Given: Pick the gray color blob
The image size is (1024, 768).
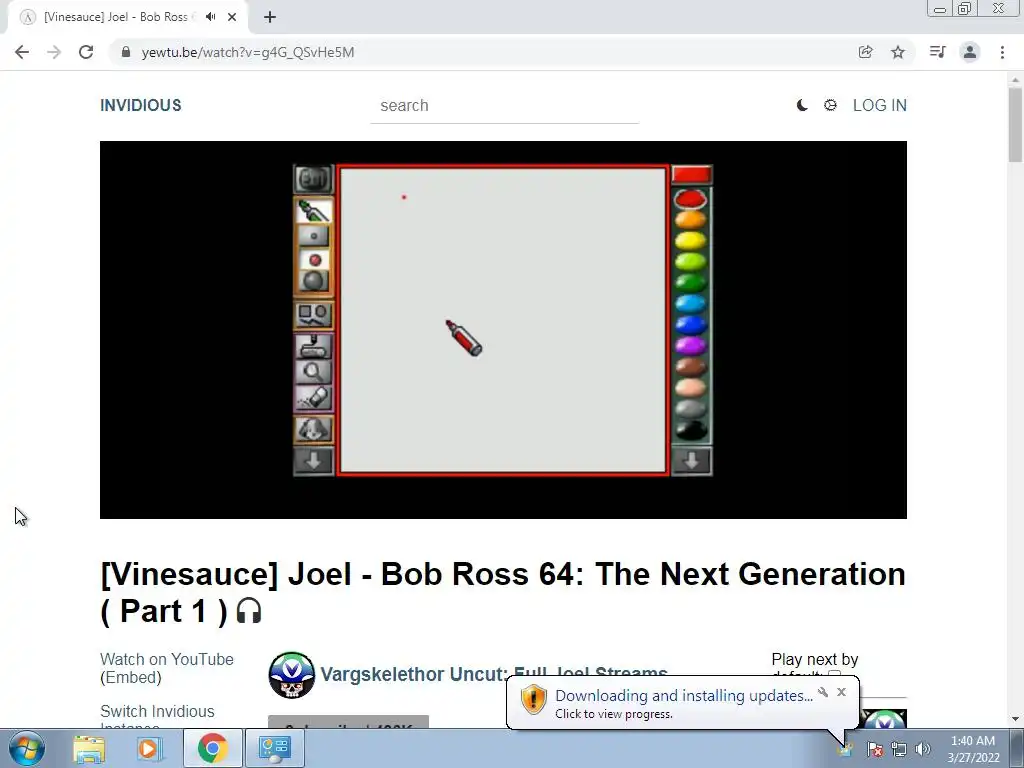Looking at the screenshot, I should point(690,409).
